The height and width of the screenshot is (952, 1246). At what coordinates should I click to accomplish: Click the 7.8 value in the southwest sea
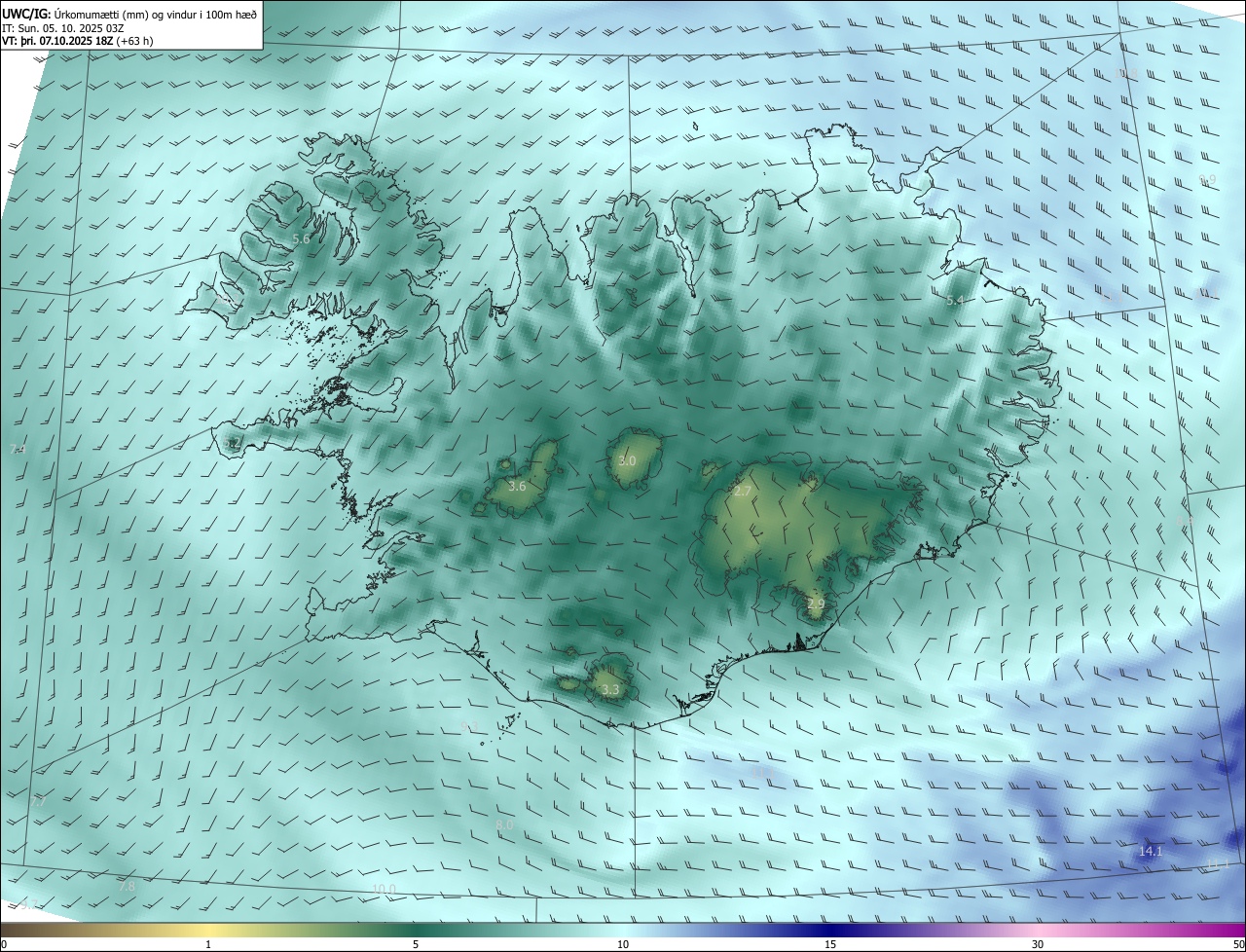pyautogui.click(x=127, y=887)
